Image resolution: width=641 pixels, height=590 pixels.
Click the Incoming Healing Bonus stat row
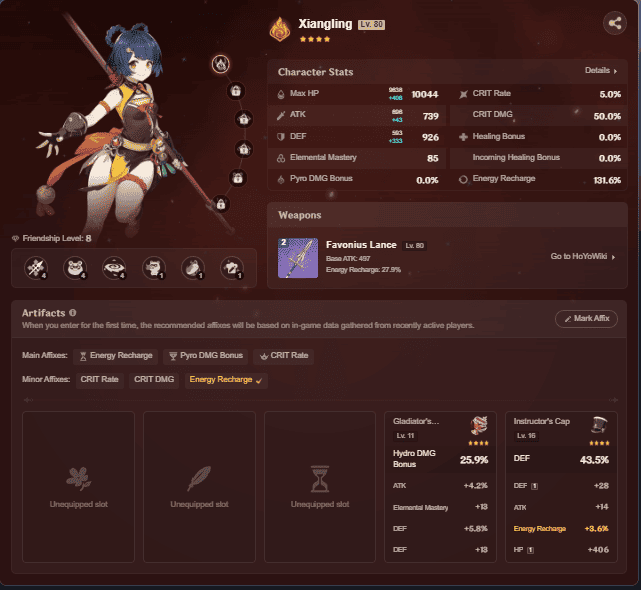click(x=538, y=158)
